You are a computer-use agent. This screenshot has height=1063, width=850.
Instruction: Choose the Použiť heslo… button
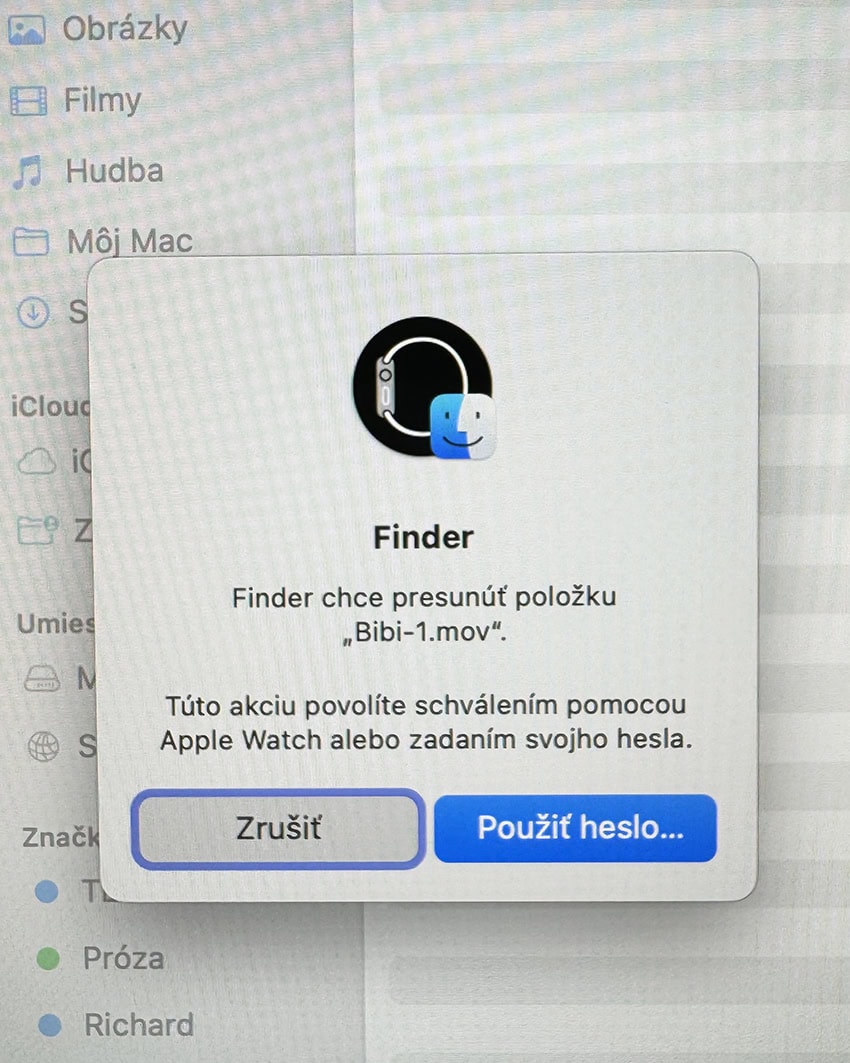click(575, 828)
